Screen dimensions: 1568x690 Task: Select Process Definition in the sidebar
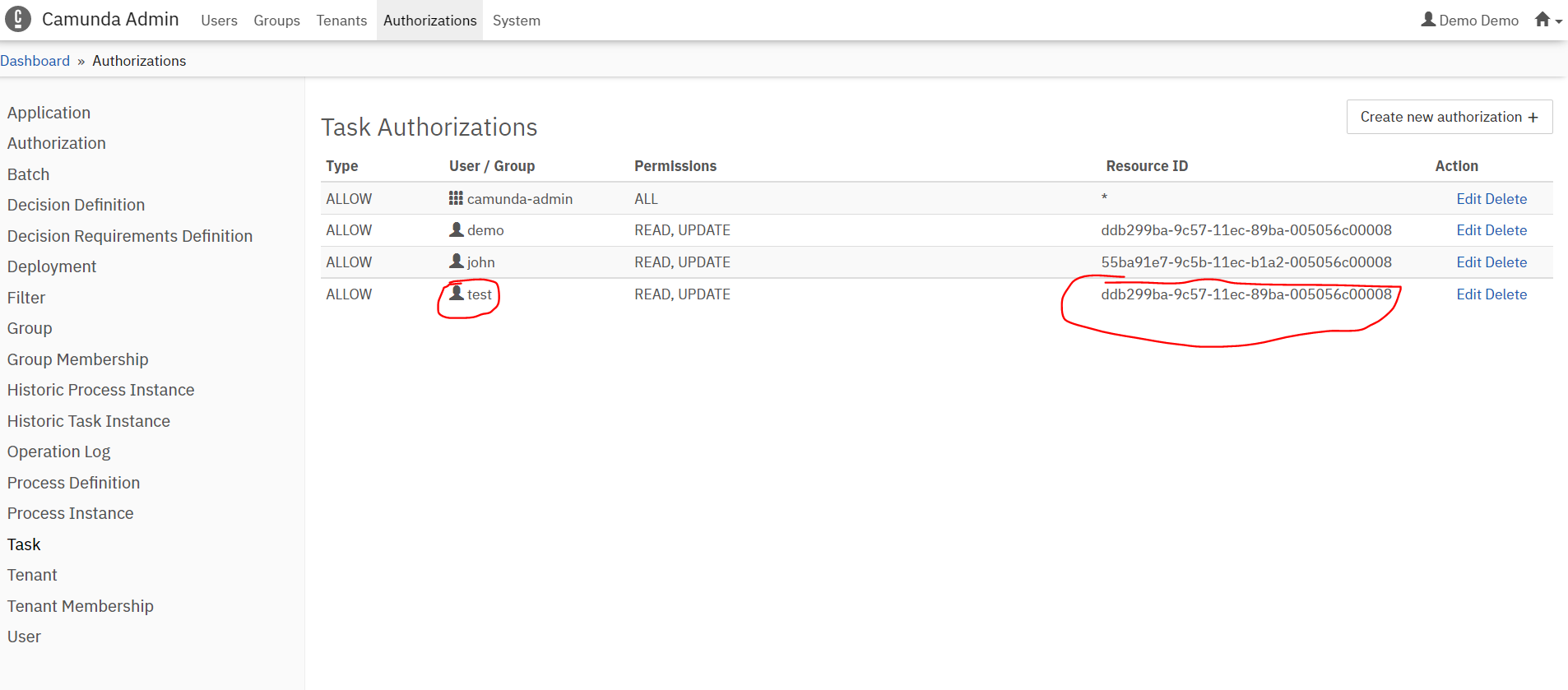74,483
